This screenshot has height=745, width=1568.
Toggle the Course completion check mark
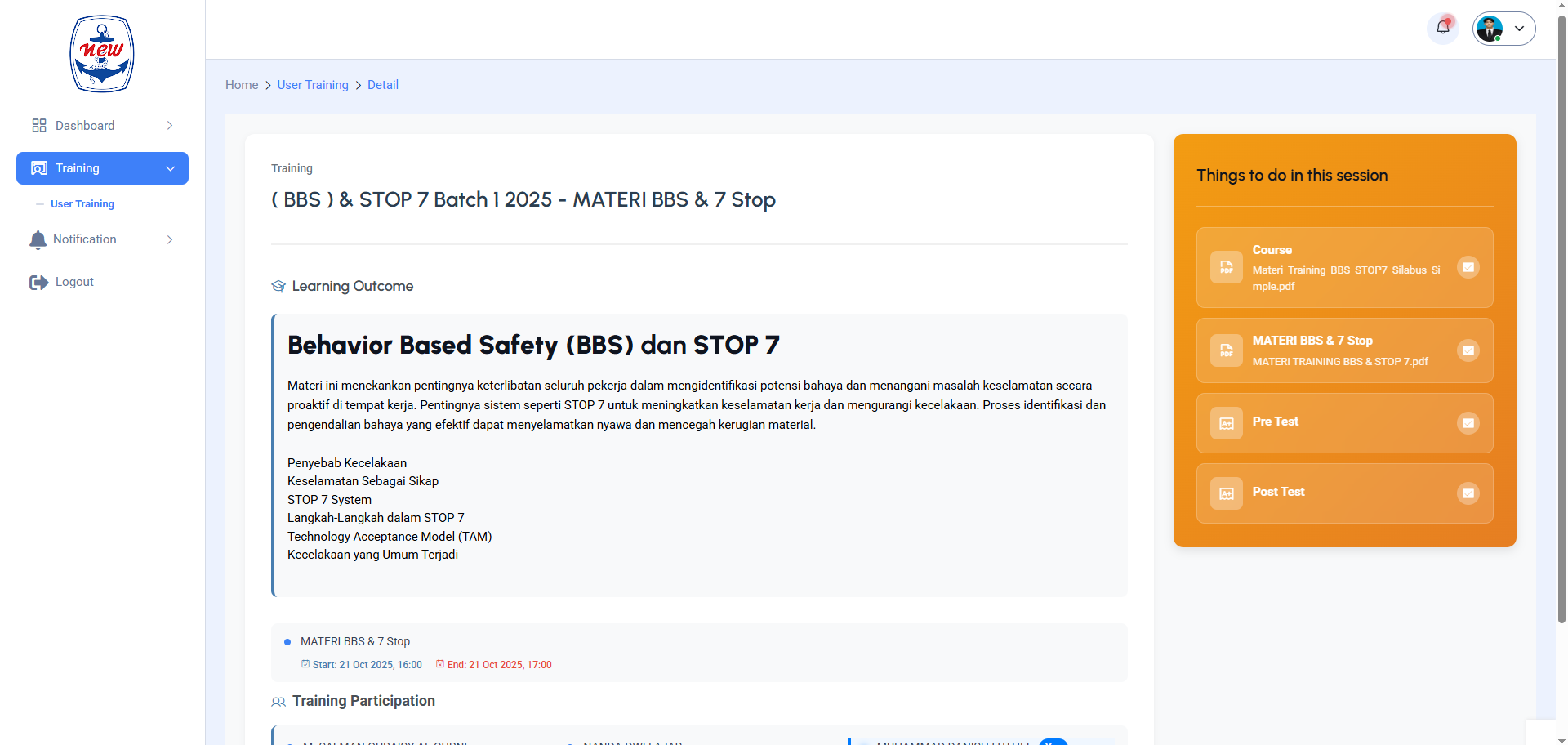pos(1468,267)
